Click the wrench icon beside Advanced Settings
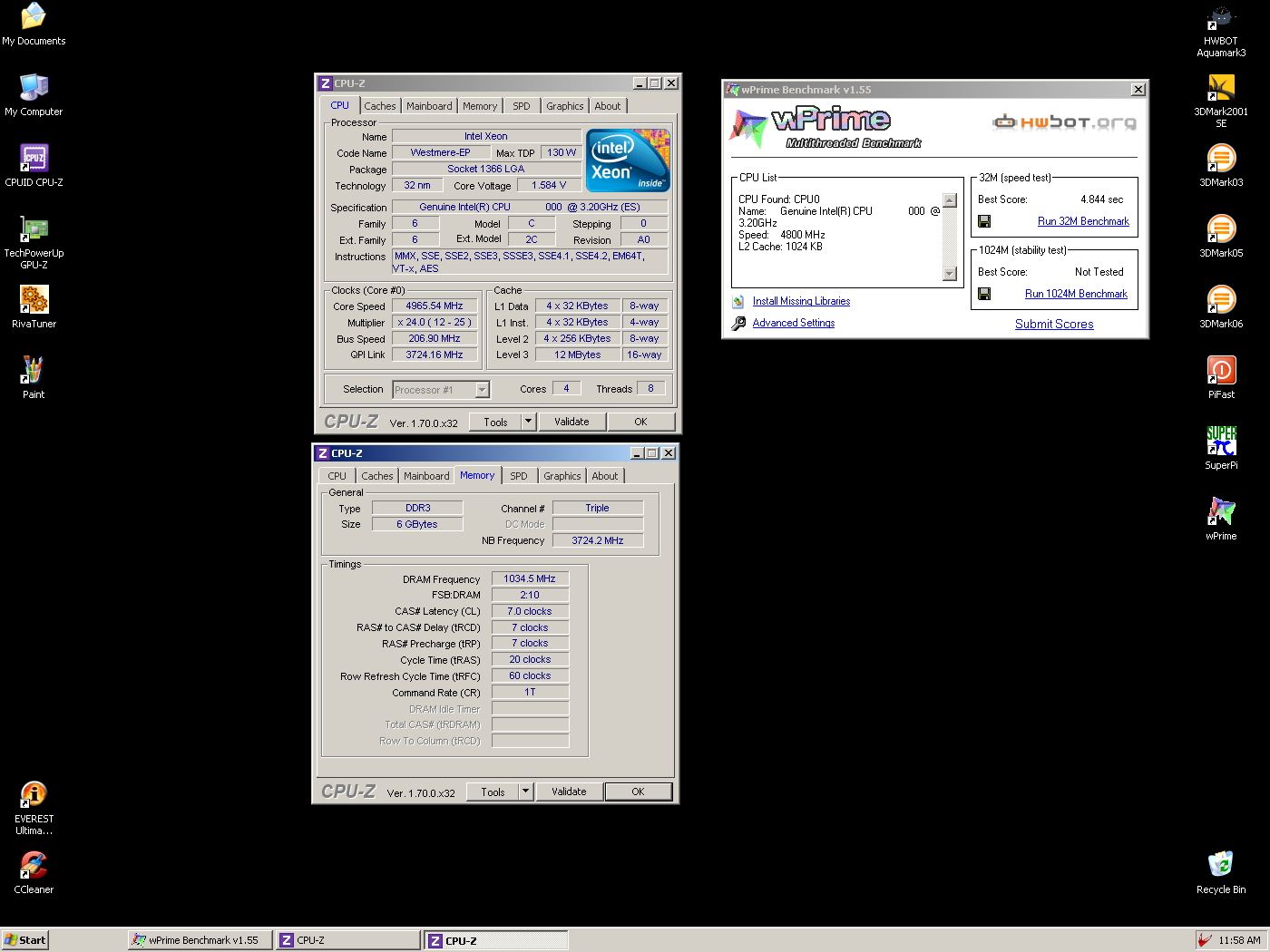The image size is (1270, 952). coord(738,323)
